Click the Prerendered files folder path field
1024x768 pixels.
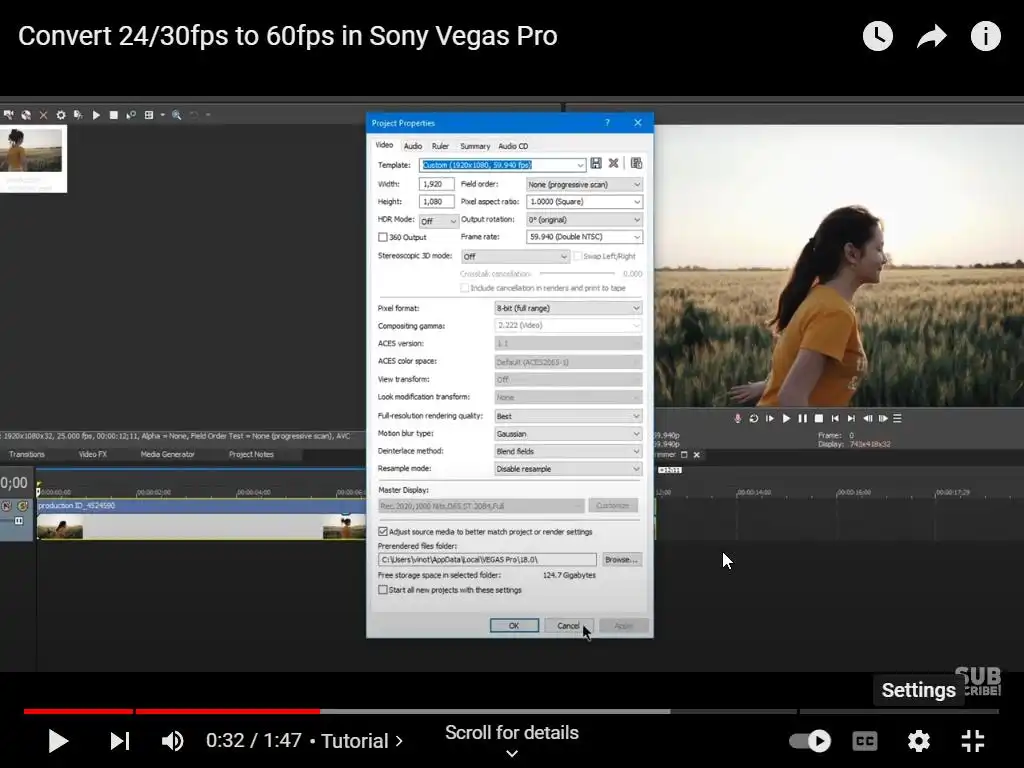487,560
